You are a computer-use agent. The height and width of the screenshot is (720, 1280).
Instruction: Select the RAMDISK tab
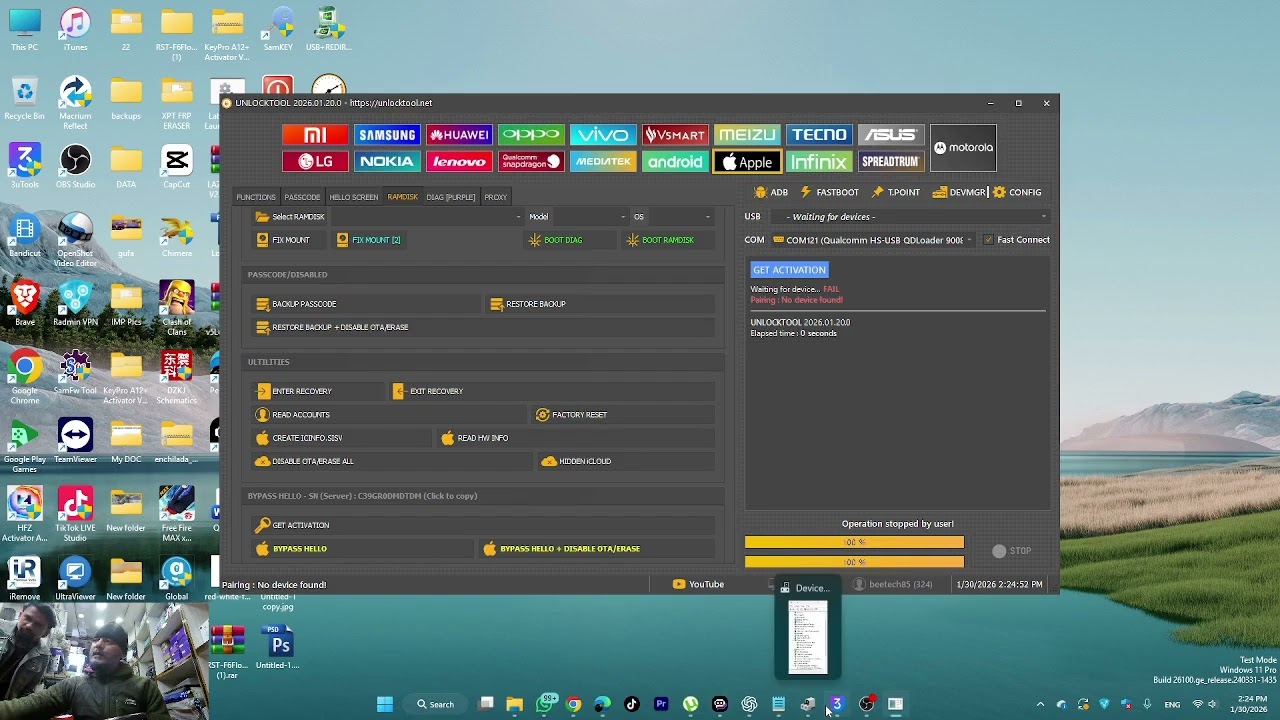click(403, 197)
